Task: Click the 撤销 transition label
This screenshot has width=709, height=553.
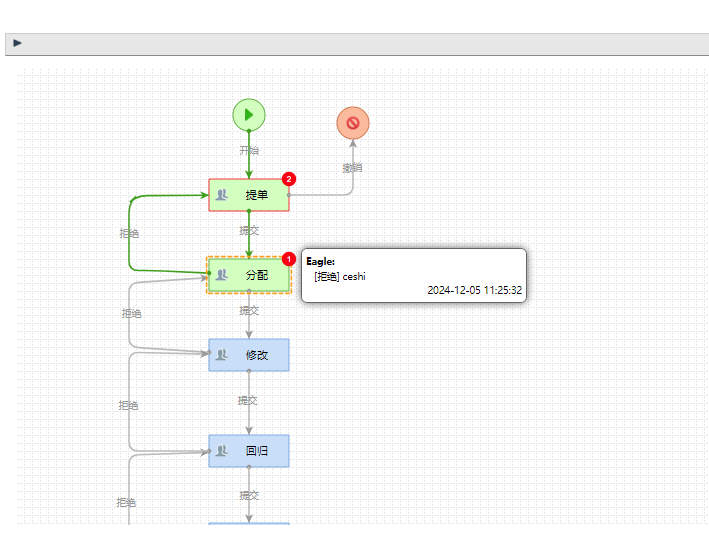Action: (352, 168)
